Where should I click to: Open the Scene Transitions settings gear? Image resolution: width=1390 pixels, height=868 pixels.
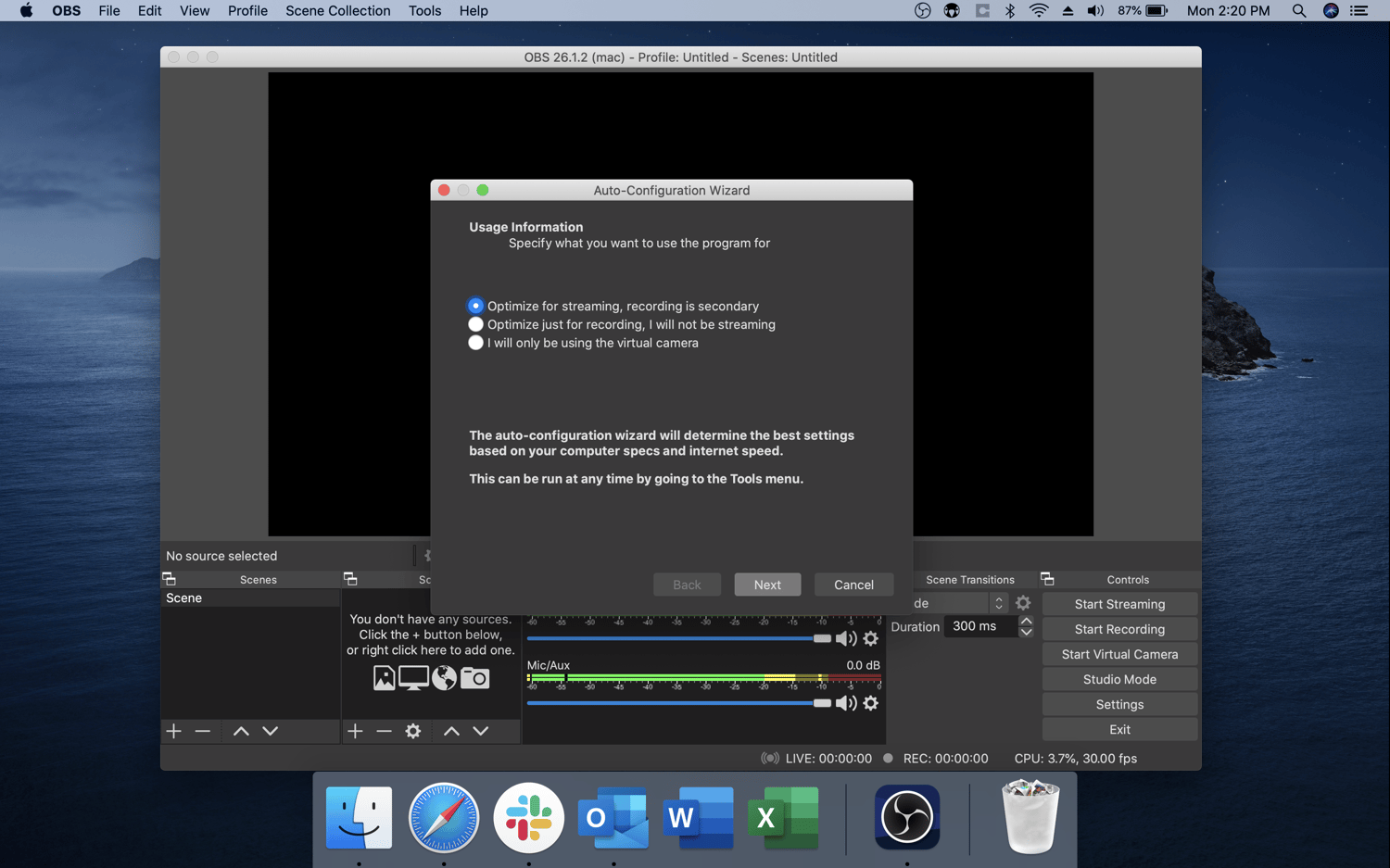pyautogui.click(x=1023, y=602)
